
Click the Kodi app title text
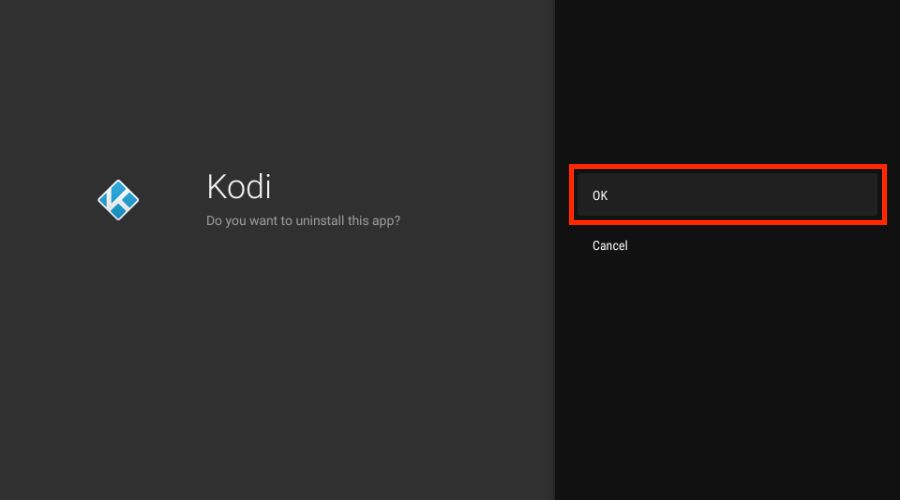pos(239,187)
